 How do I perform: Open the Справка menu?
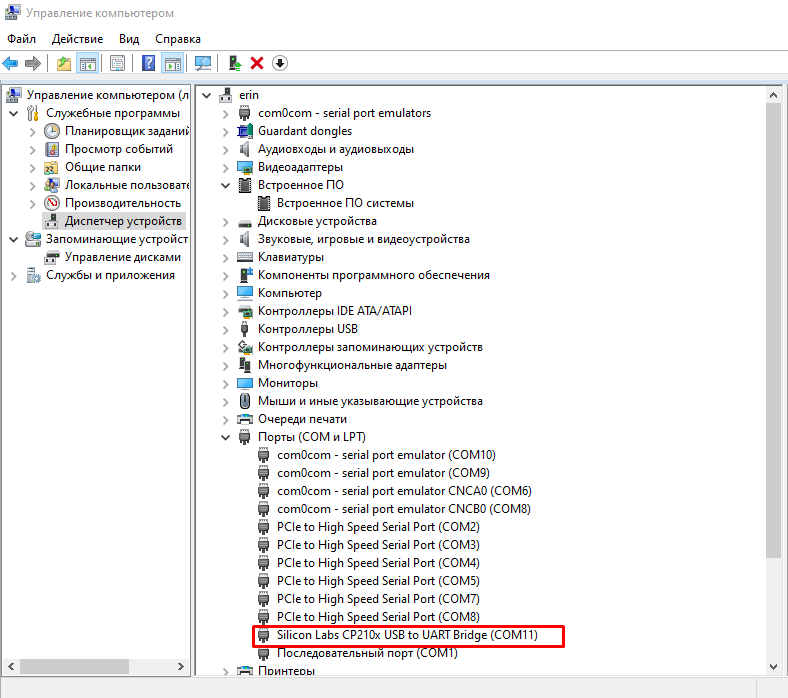point(178,39)
